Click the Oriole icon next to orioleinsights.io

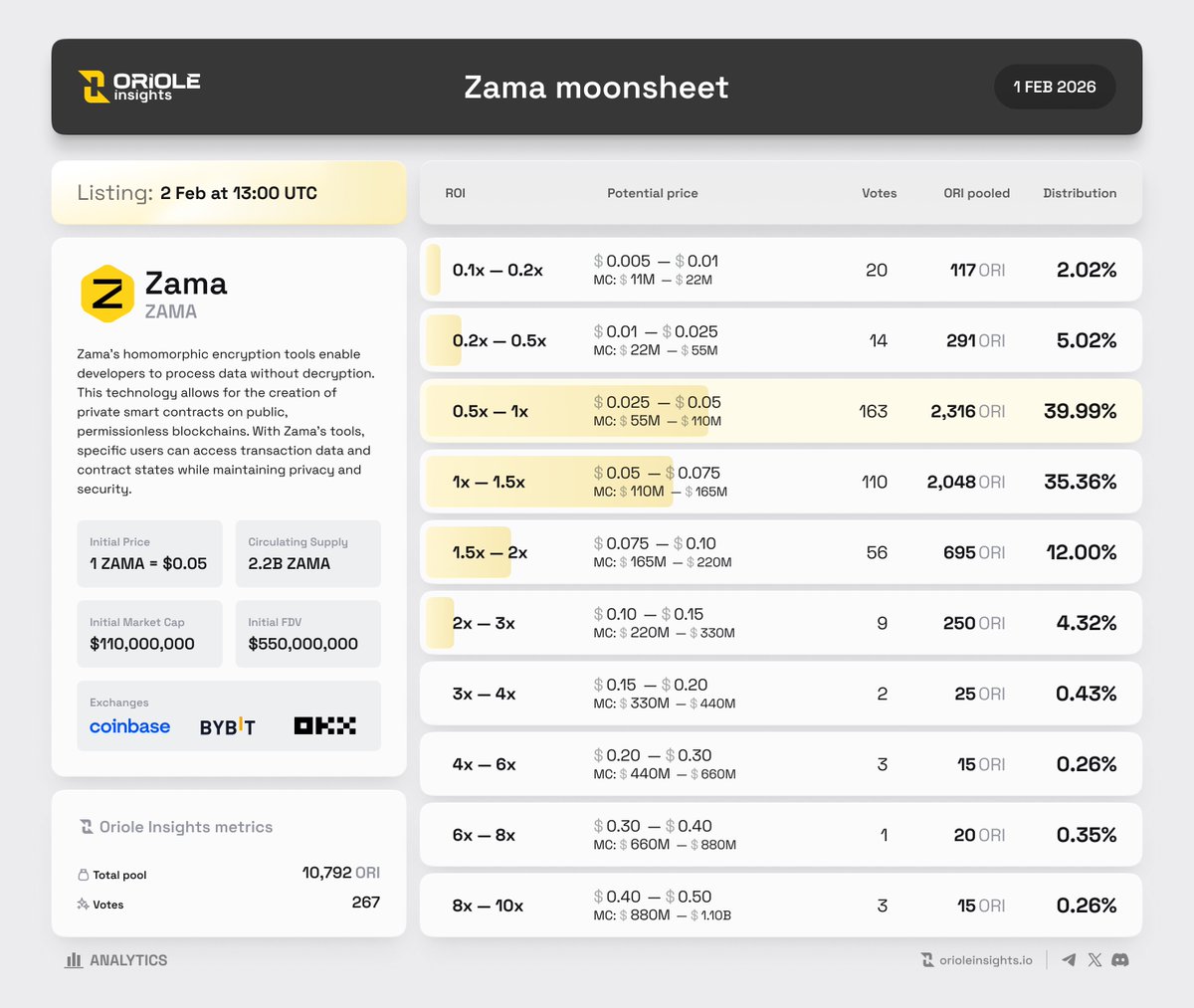pyautogui.click(x=927, y=960)
